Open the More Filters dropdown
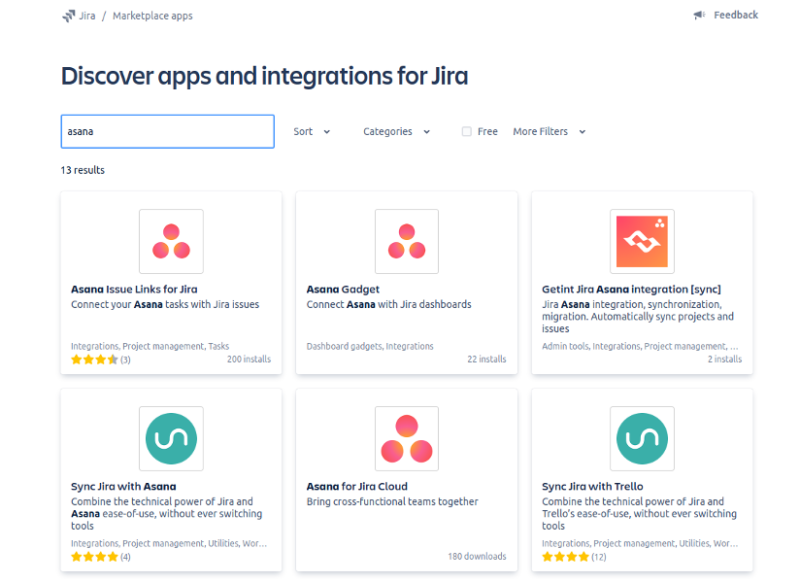 tap(545, 131)
